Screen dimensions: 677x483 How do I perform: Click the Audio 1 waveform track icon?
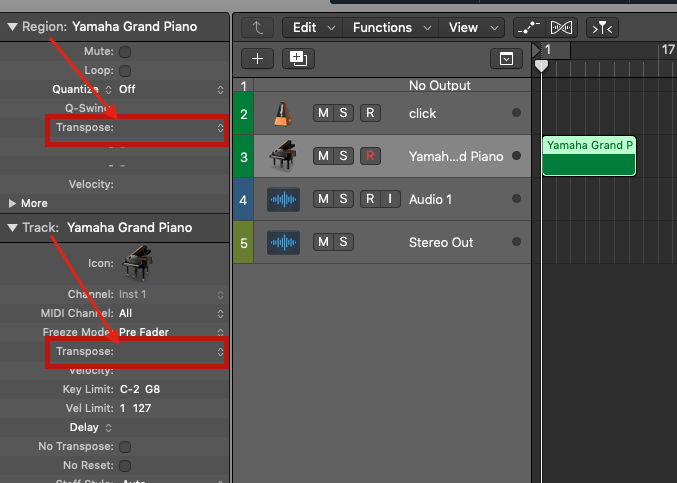point(283,199)
